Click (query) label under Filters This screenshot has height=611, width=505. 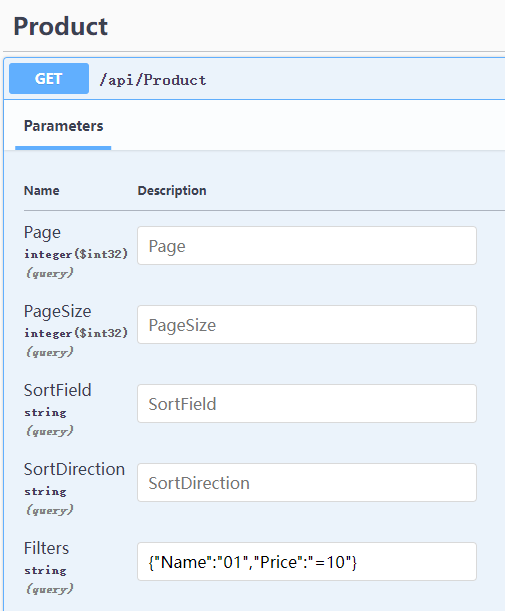[49, 589]
